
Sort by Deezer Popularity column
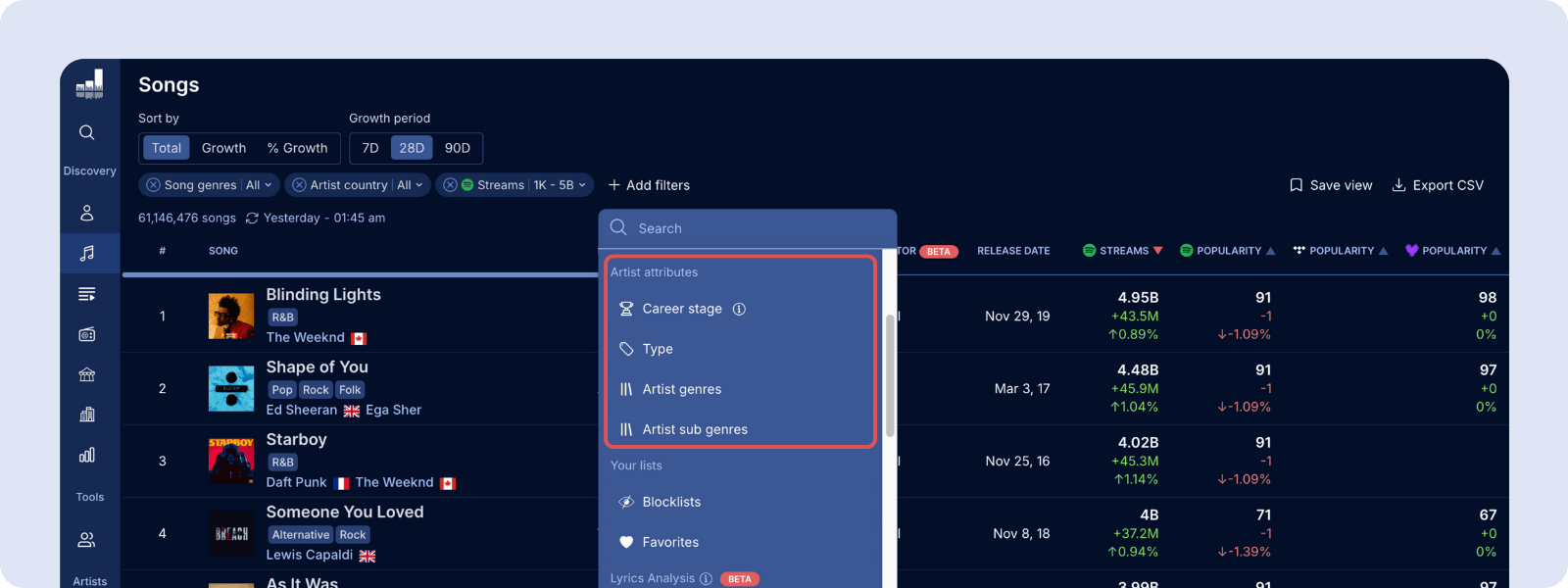(x=1453, y=251)
